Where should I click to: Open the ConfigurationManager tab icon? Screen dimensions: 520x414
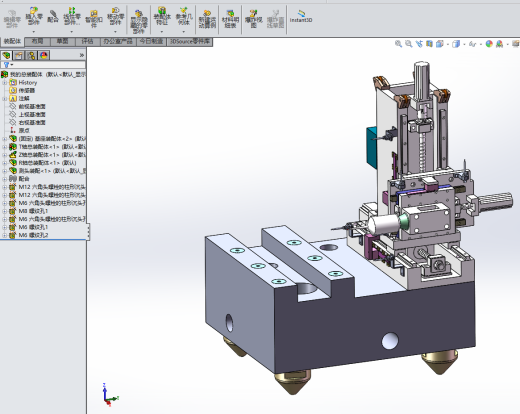(31, 55)
